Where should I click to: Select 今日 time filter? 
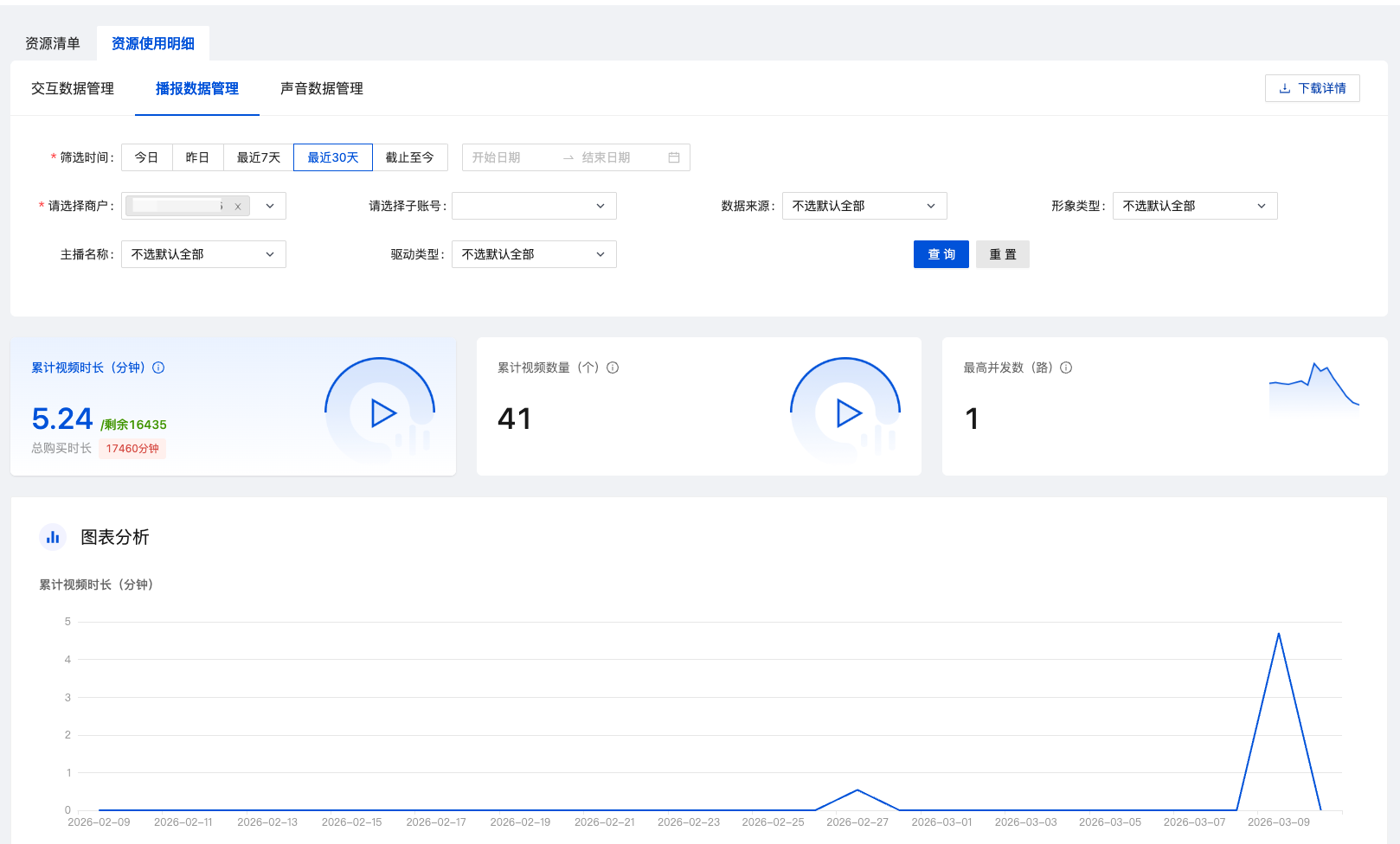click(146, 157)
